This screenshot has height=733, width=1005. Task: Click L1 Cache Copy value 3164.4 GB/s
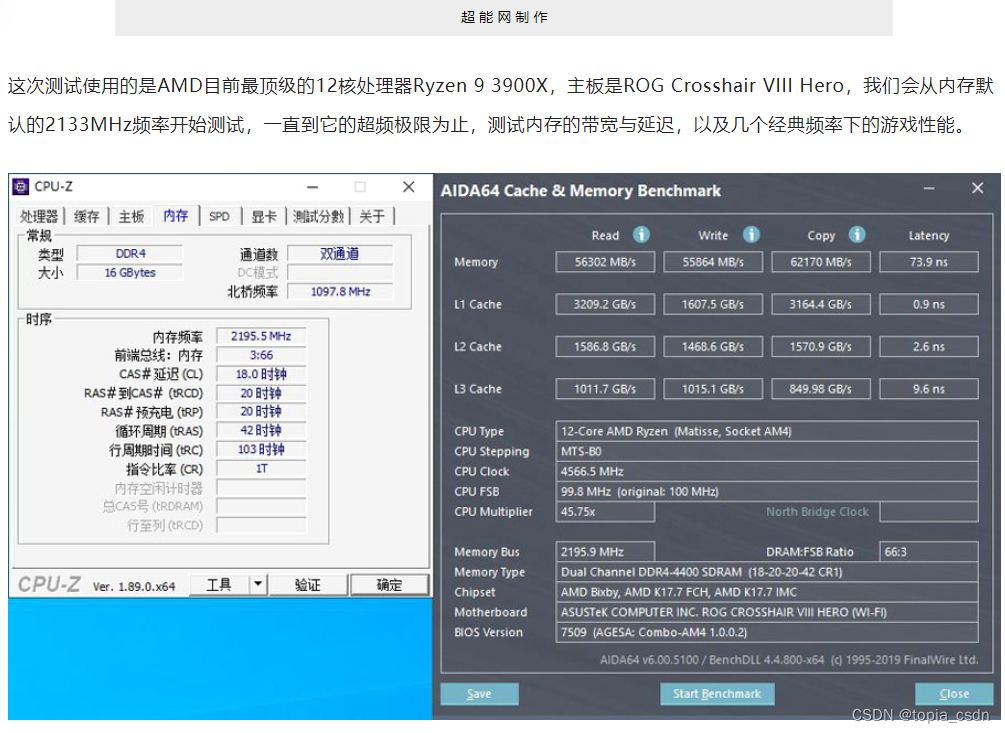820,304
